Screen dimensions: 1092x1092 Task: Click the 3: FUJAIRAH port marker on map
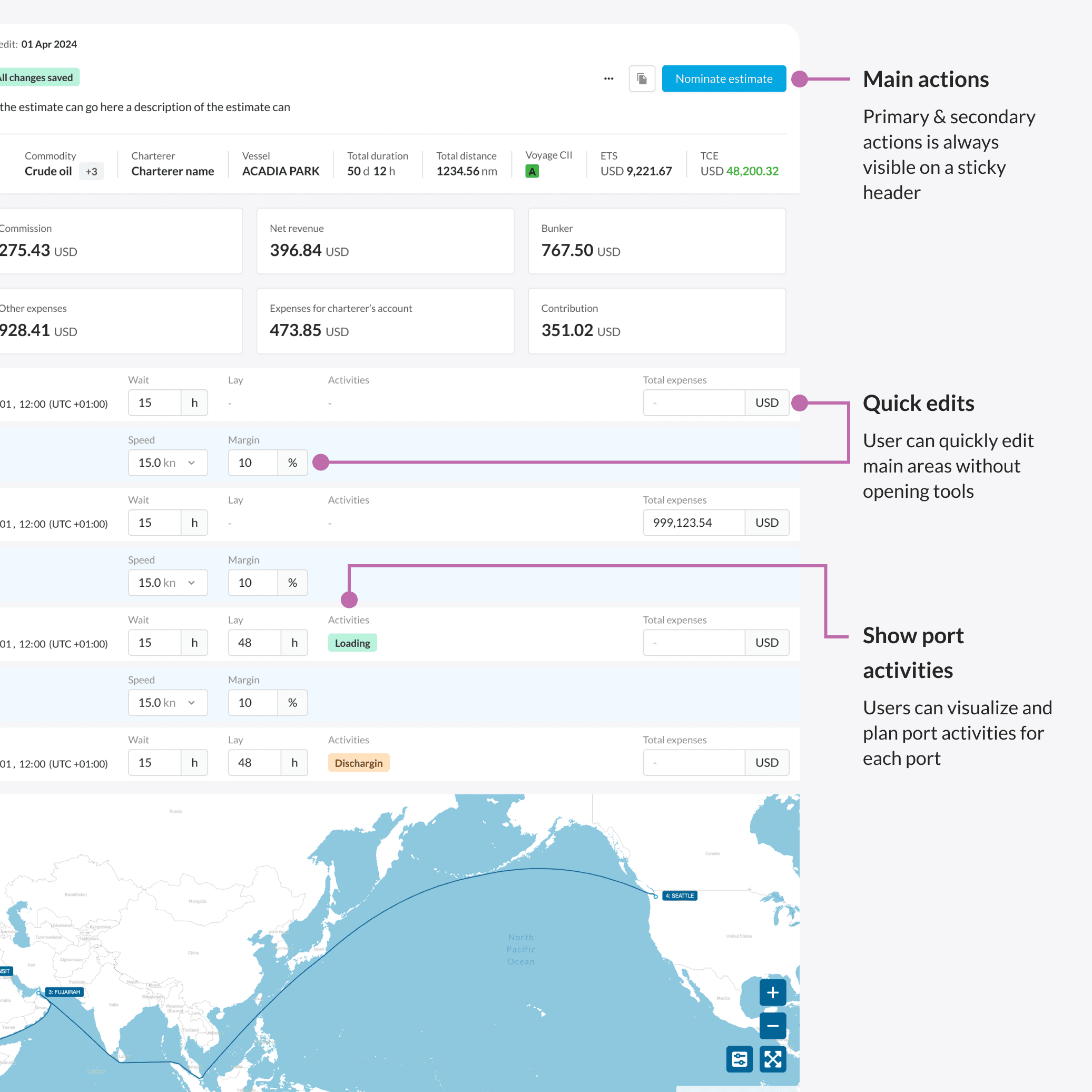click(x=64, y=992)
